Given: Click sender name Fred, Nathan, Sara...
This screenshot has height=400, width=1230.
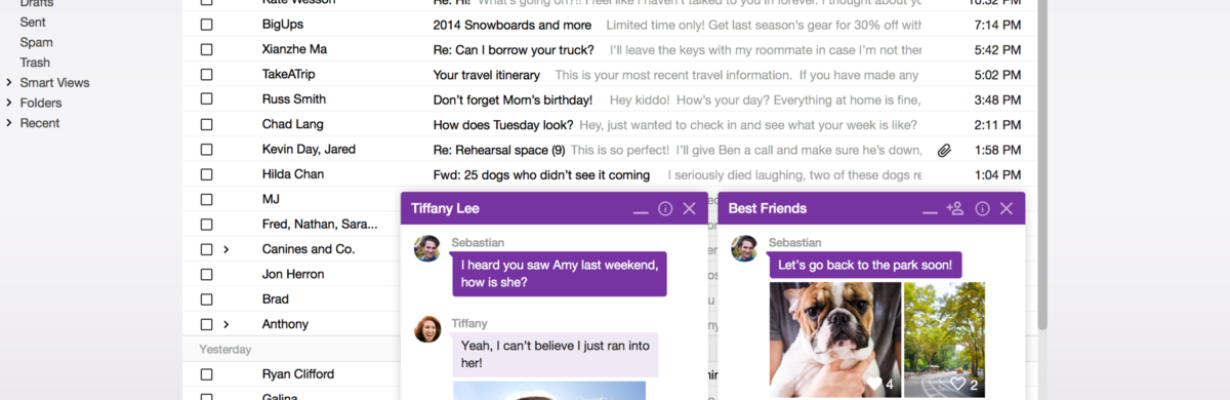Looking at the screenshot, I should (x=320, y=225).
